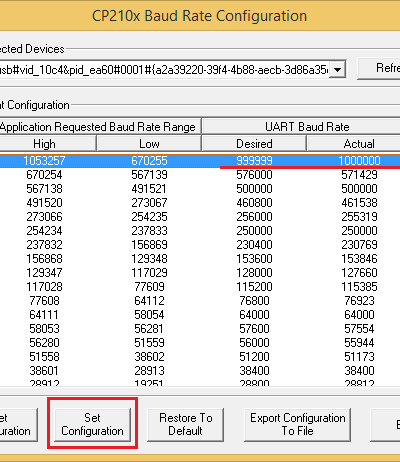
Task: Click the Set Configuration button
Action: click(x=92, y=424)
